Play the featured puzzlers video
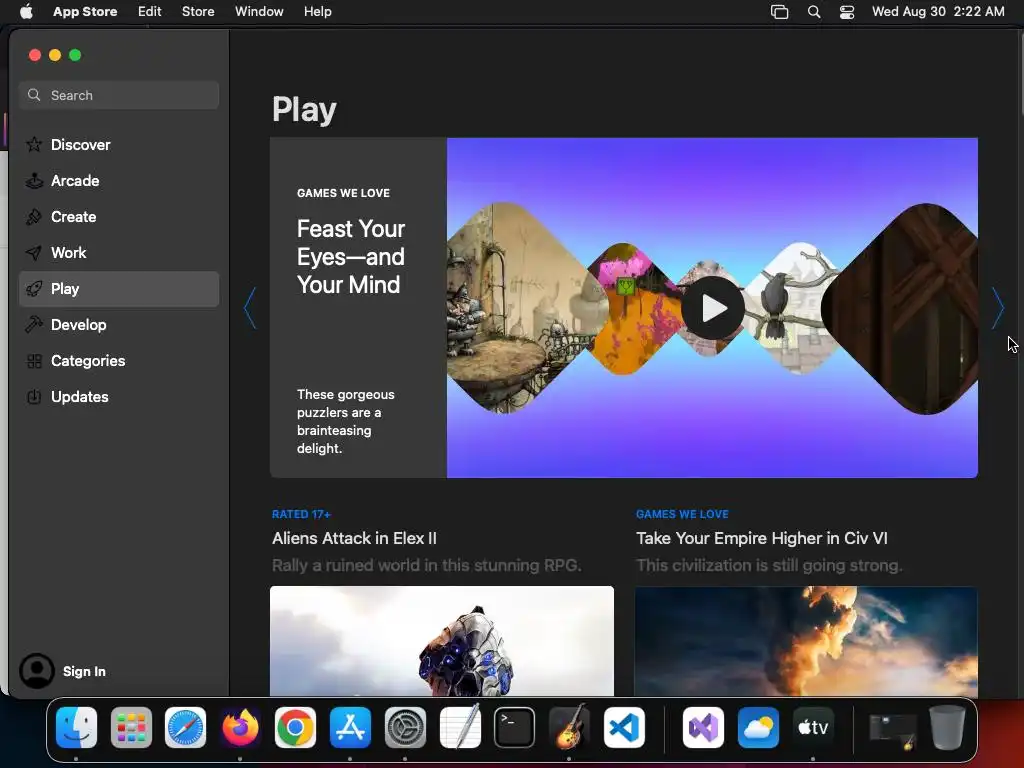This screenshot has height=768, width=1024. pyautogui.click(x=712, y=308)
